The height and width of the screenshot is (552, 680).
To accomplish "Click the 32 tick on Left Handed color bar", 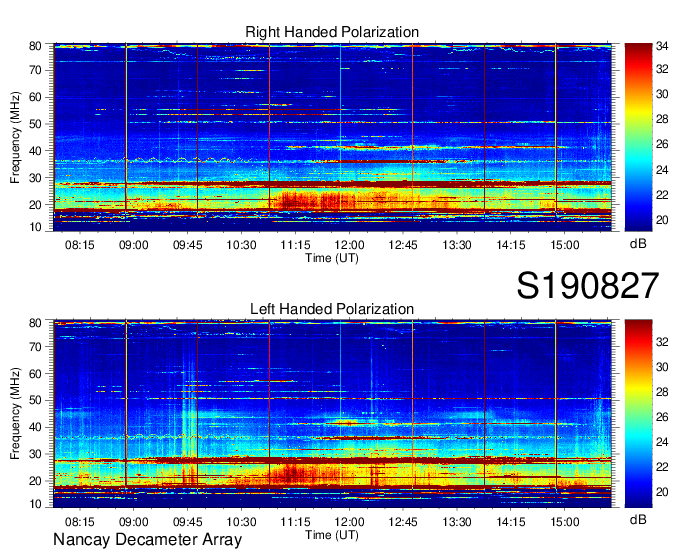I will click(662, 342).
